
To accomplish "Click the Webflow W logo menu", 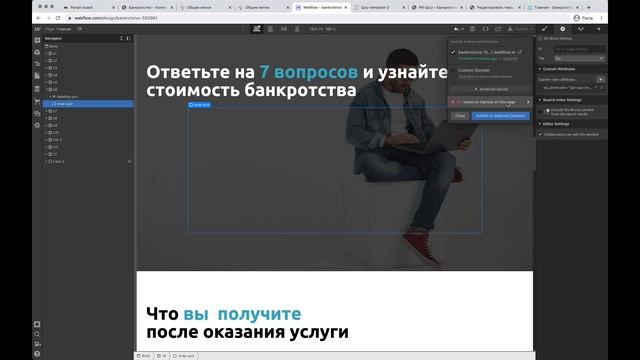I will pos(37,29).
